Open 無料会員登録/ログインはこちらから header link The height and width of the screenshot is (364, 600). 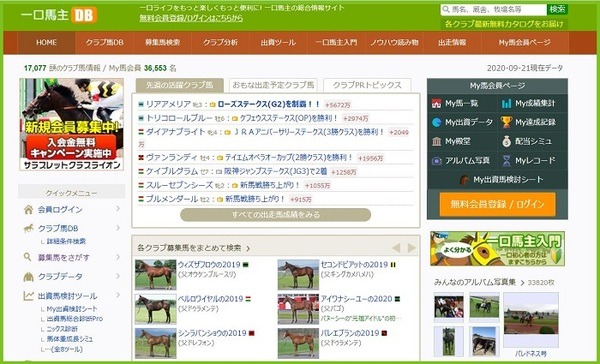point(191,18)
